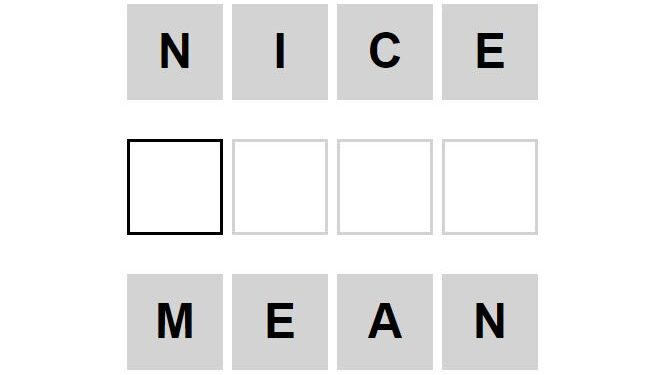The width and height of the screenshot is (658, 375).
Task: Select the last letter E of NICE
Action: click(490, 52)
